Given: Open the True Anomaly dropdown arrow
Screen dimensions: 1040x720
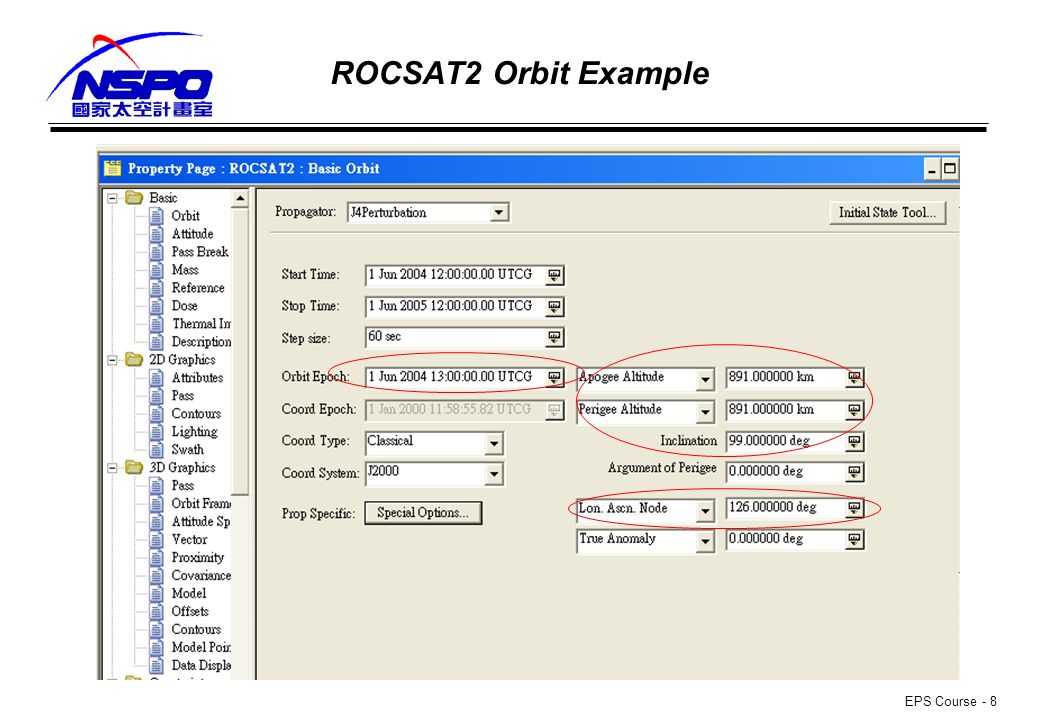Looking at the screenshot, I should point(705,542).
